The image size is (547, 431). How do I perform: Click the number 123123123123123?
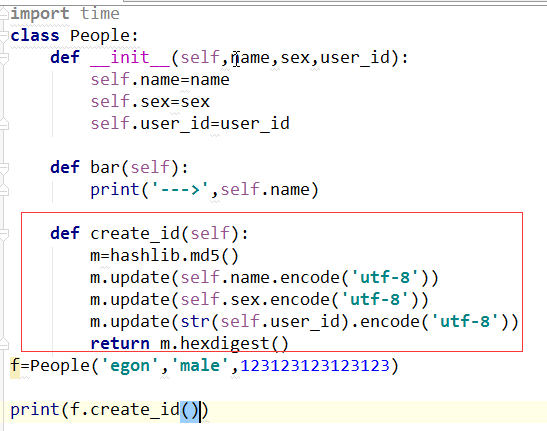point(315,366)
